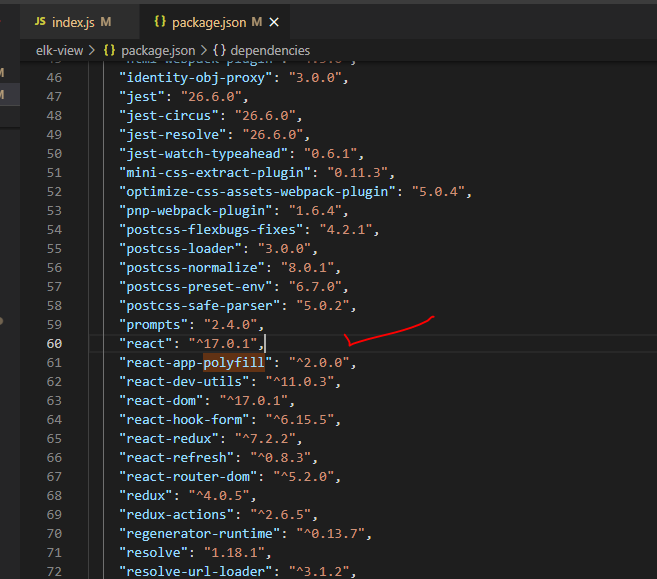Click the braces icon before breadcrumb dependencies
Viewport: 657px width, 579px height.
[219, 51]
